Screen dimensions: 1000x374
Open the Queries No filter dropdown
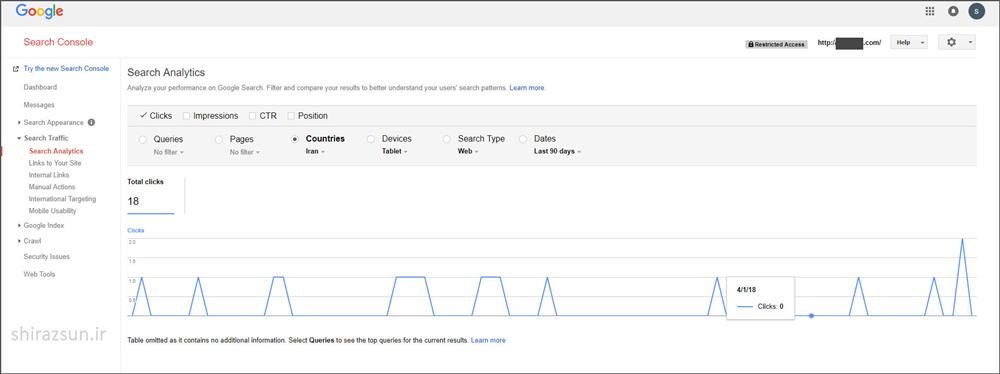tap(169, 152)
